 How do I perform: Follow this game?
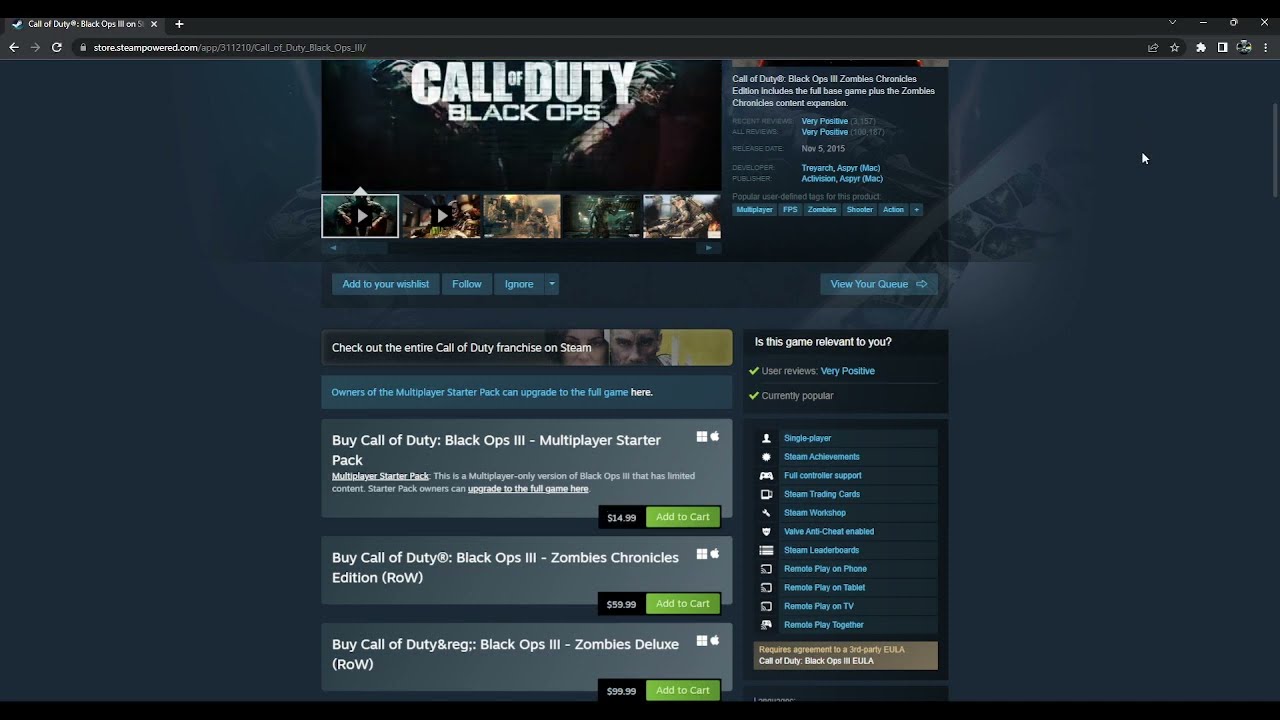click(467, 284)
